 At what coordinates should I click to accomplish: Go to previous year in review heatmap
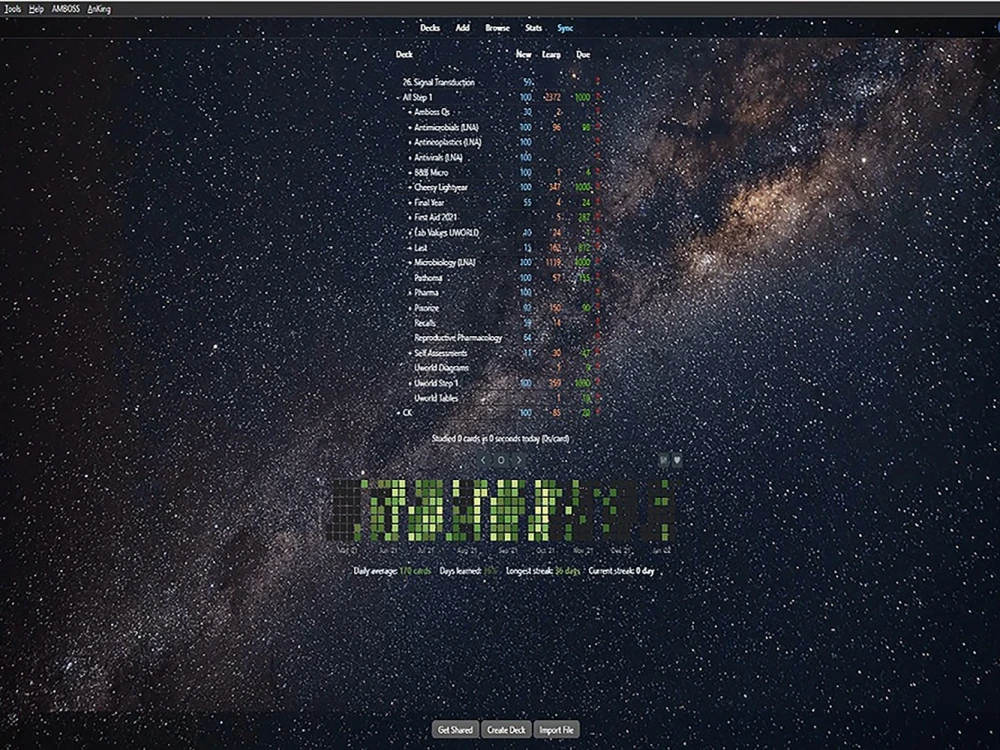point(483,460)
